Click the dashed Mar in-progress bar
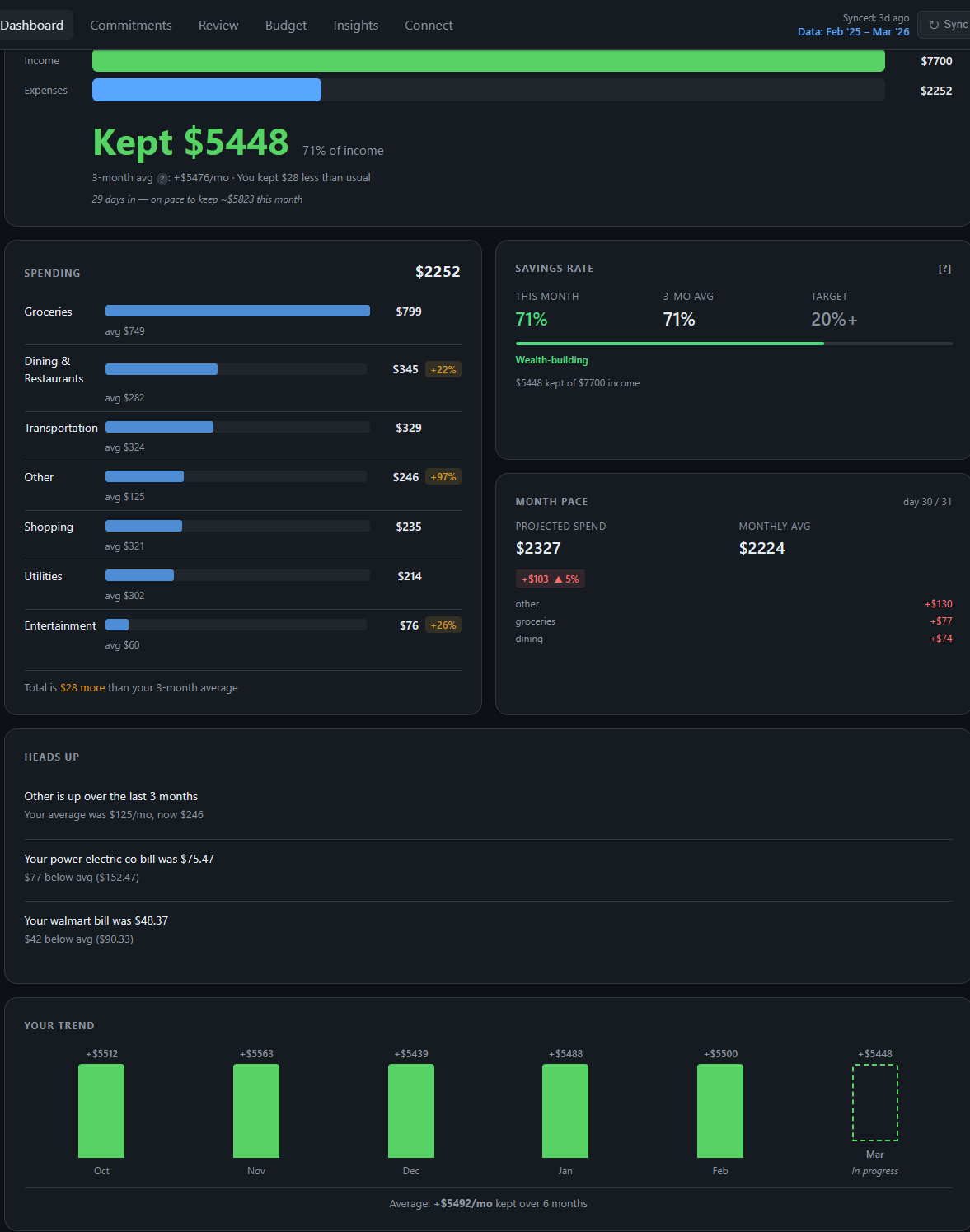This screenshot has height=1232, width=970. click(874, 1103)
